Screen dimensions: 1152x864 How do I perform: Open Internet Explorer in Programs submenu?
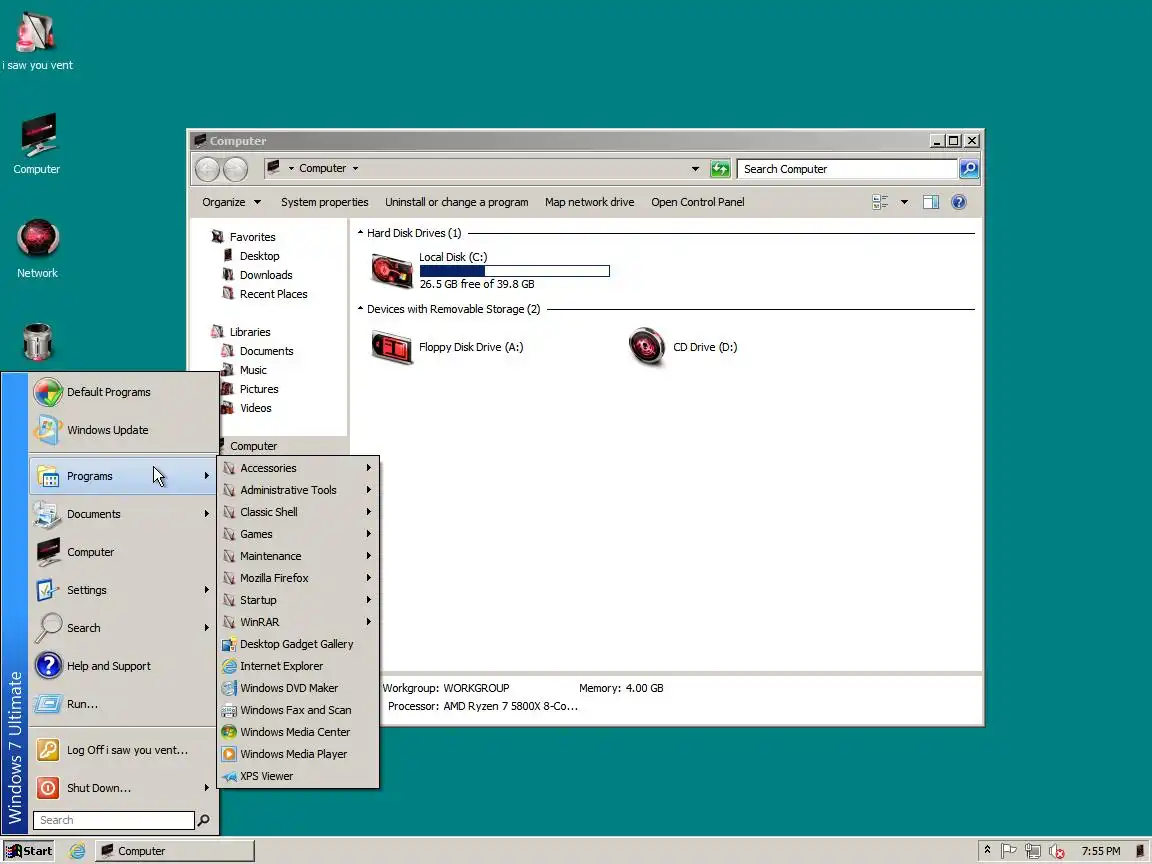click(298, 666)
